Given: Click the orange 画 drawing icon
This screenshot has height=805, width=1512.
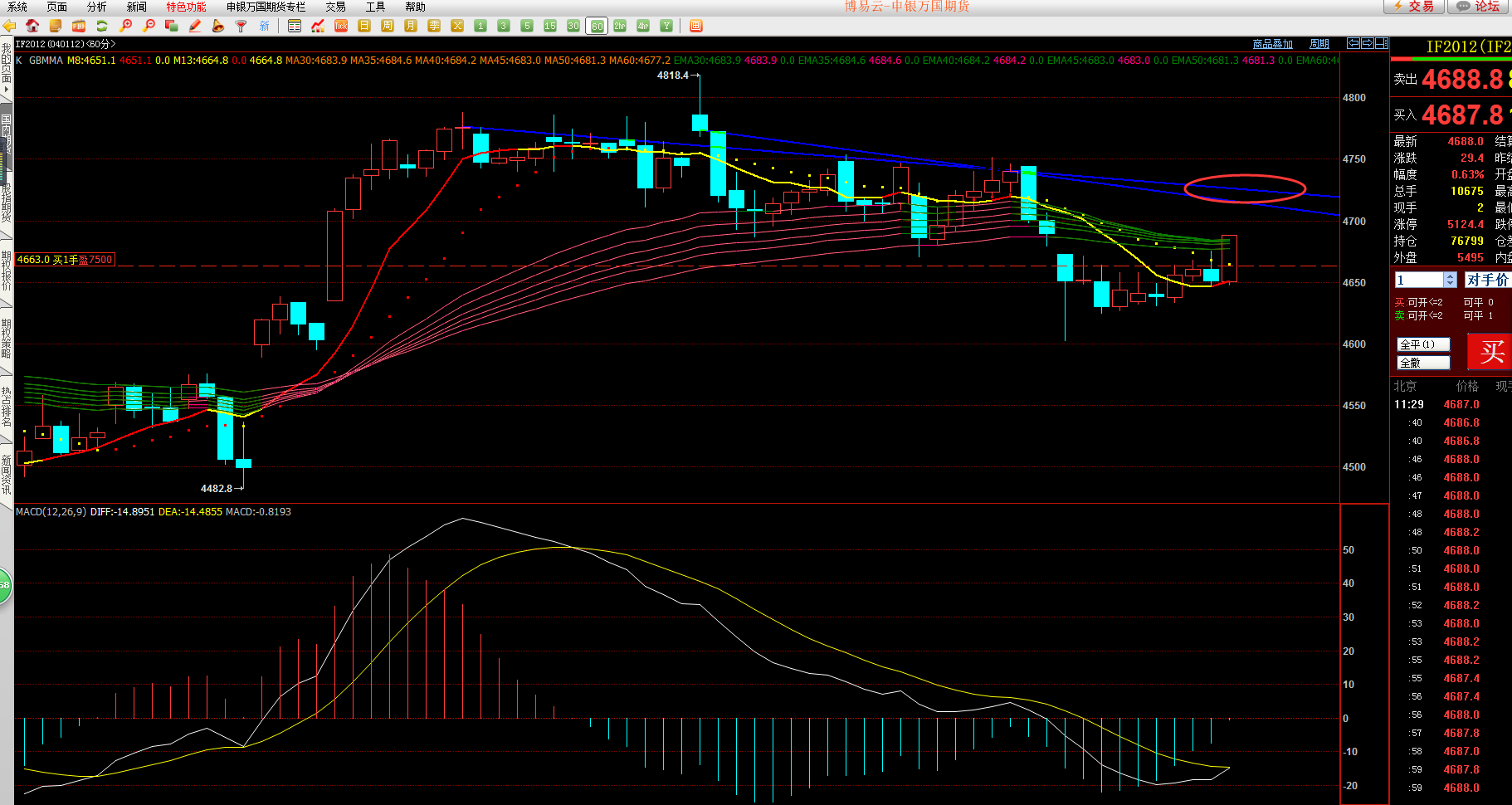Looking at the screenshot, I should coord(695,26).
